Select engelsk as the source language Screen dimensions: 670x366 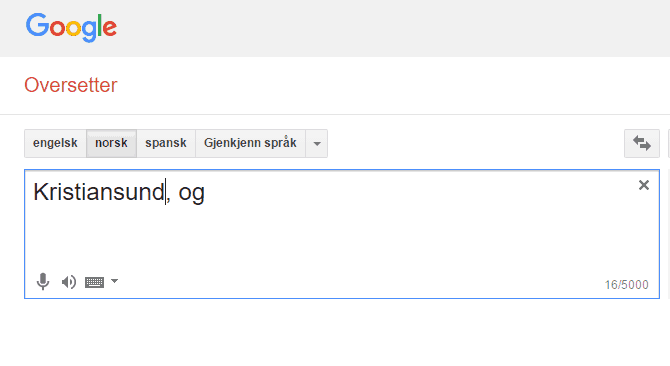click(55, 143)
